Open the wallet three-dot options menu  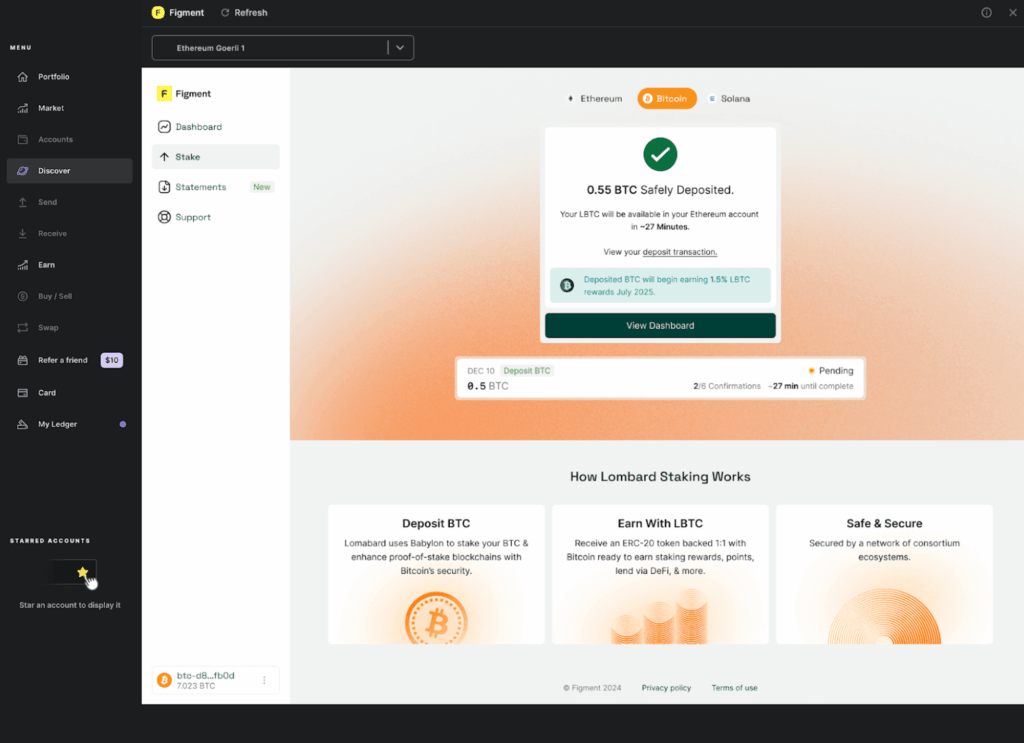pos(264,680)
